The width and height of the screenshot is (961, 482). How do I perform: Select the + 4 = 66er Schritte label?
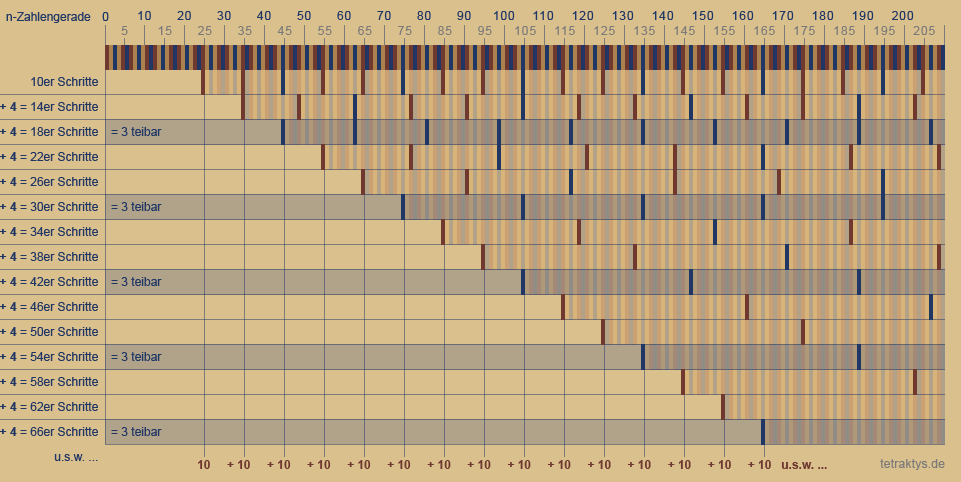point(50,432)
